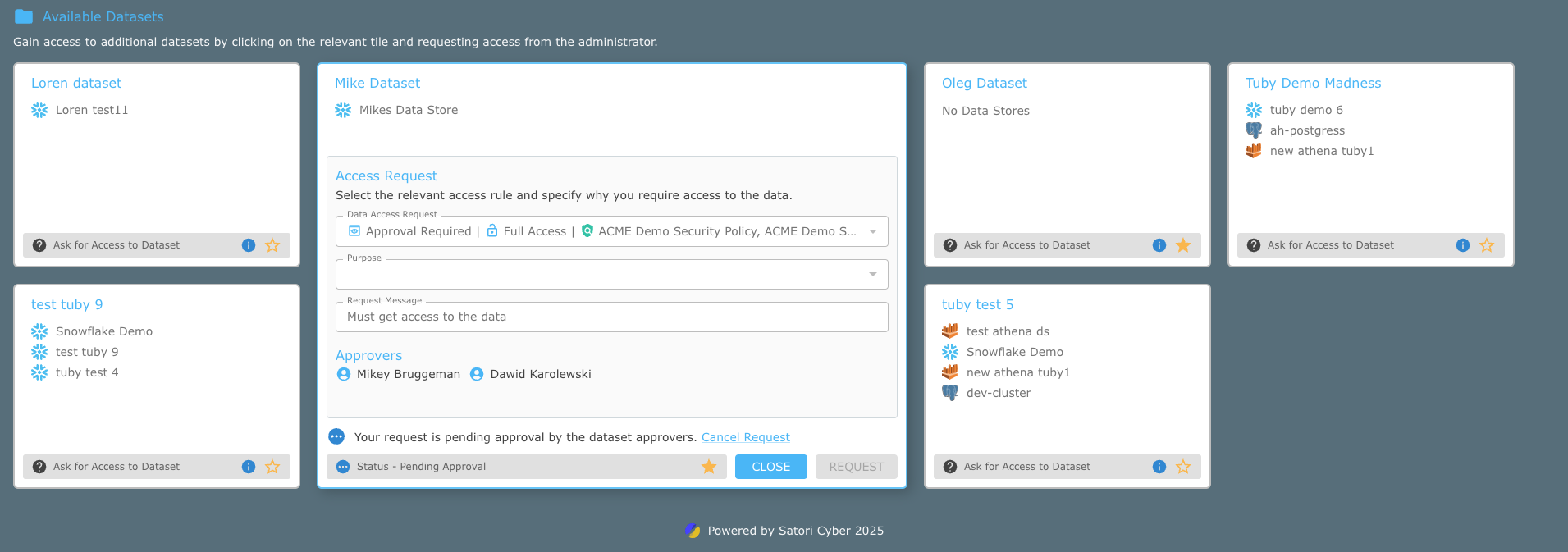Image resolution: width=1568 pixels, height=552 pixels.
Task: Click question mark icon on tuby test 5 card
Action: click(950, 467)
